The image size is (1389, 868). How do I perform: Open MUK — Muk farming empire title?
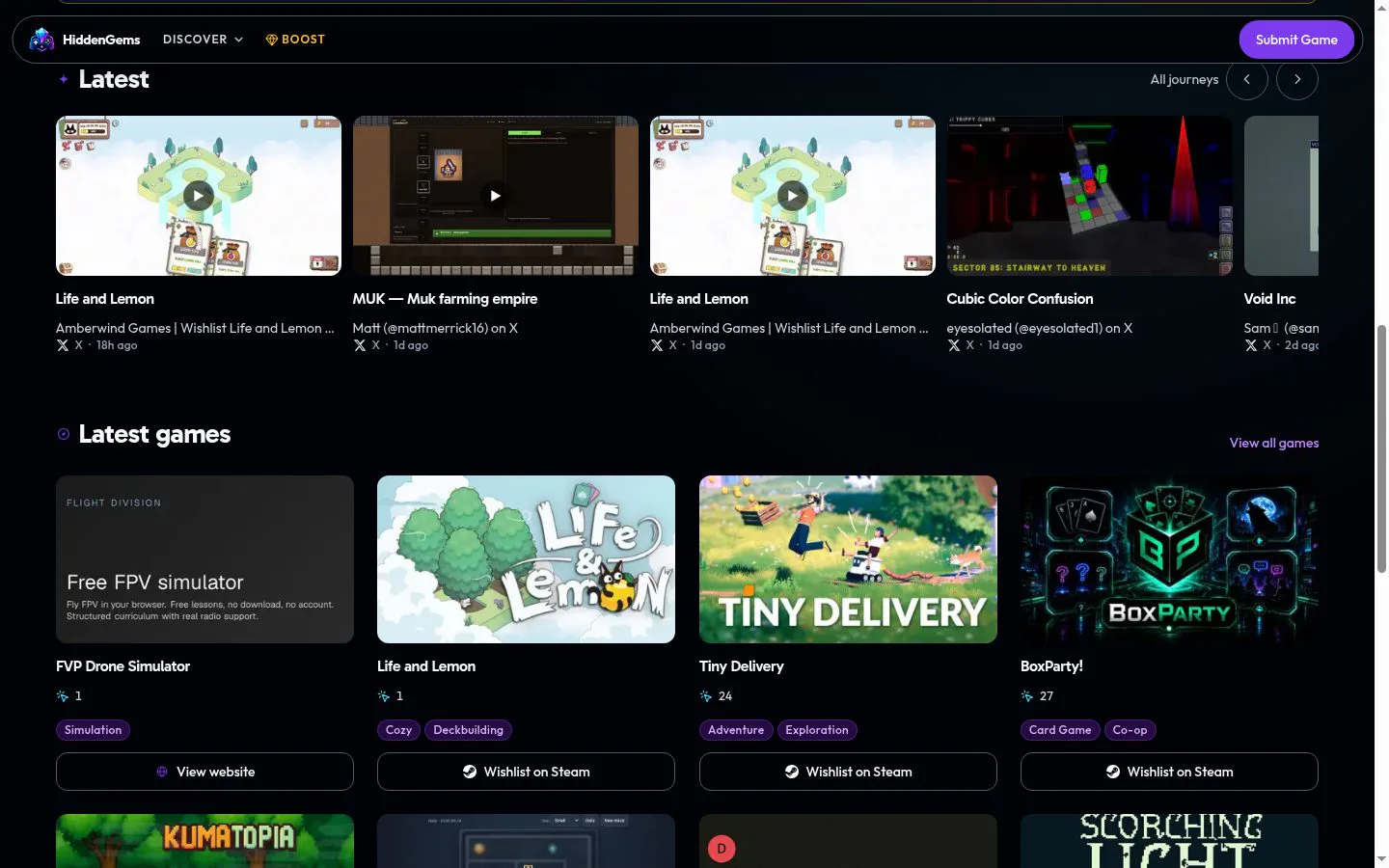coord(445,299)
